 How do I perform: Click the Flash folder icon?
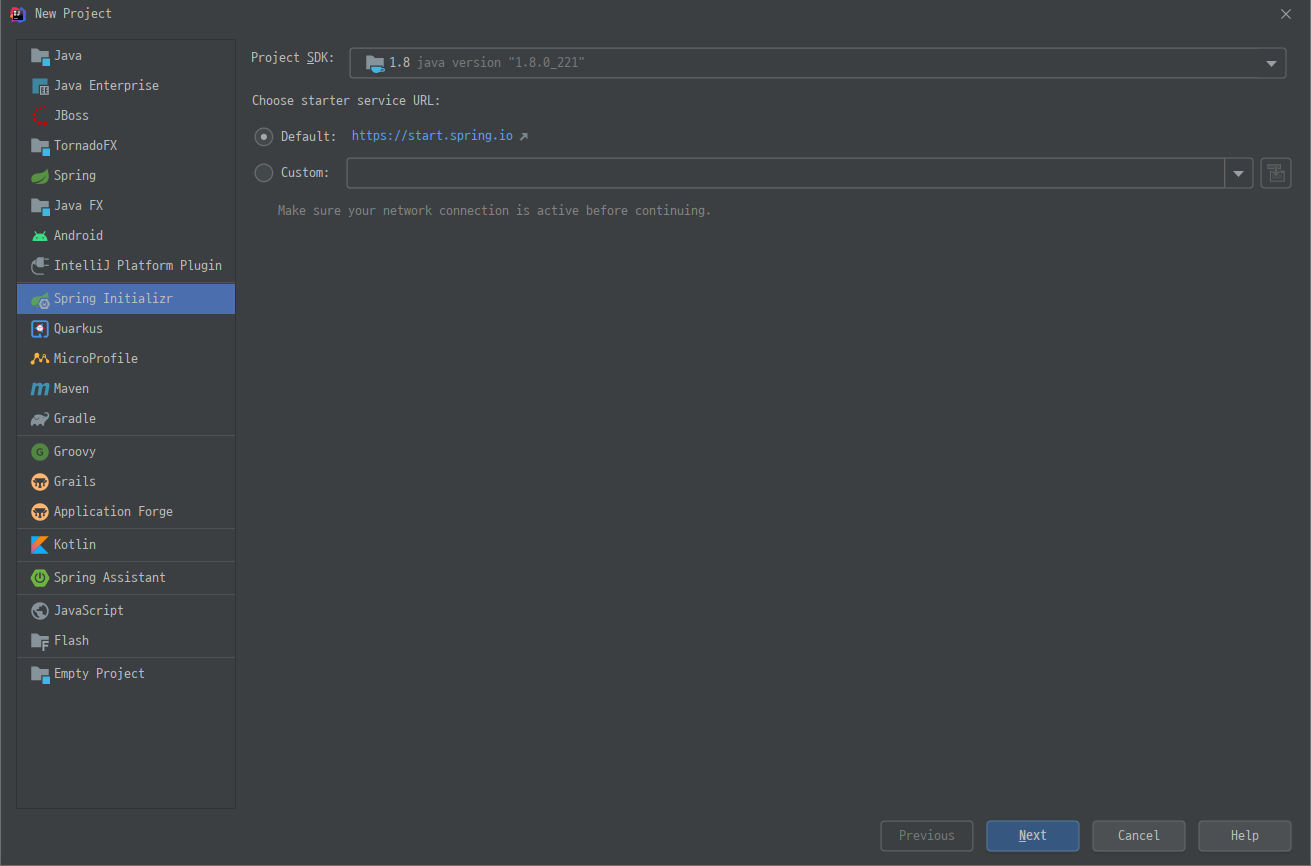[40, 641]
